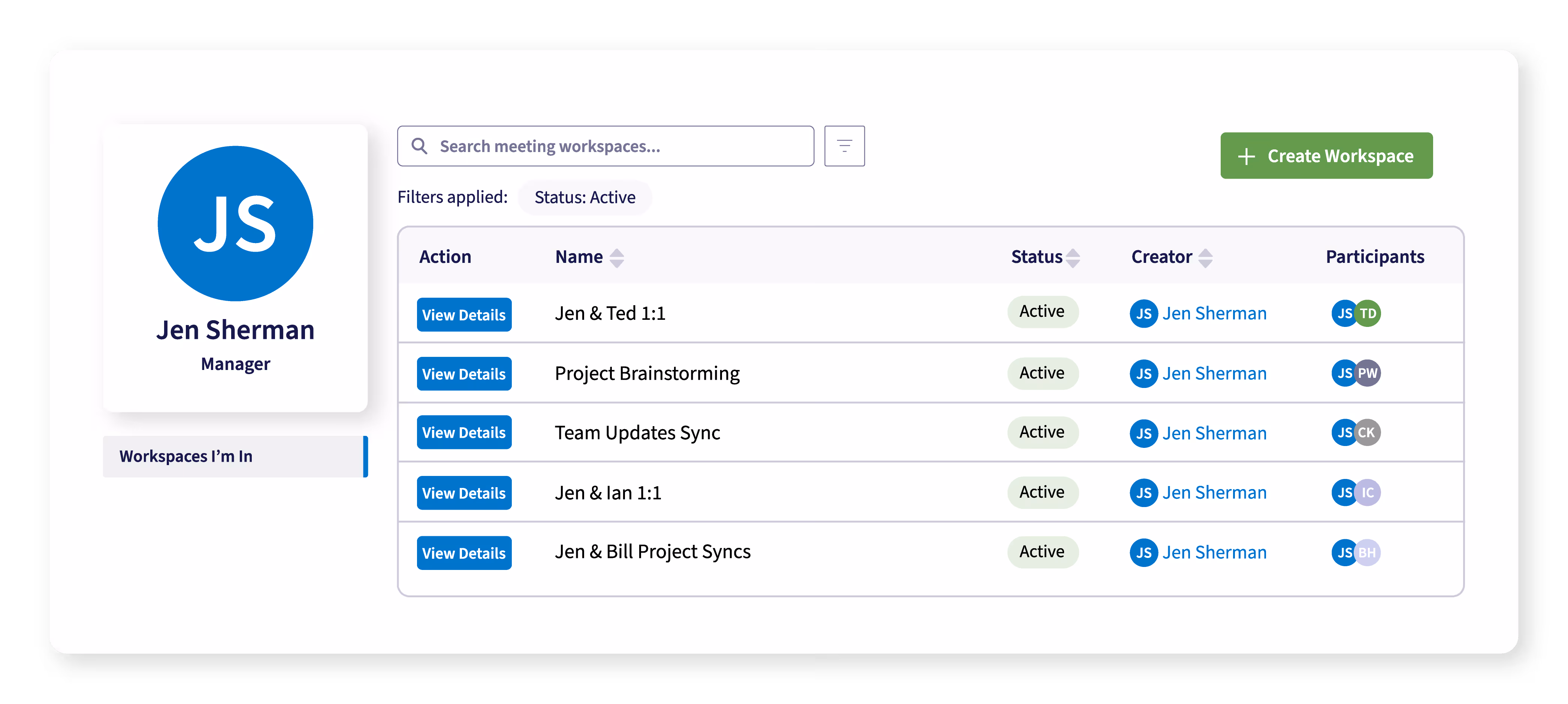Screen dimensions: 1568x704
Task: Open the filter options icon
Action: [x=844, y=146]
